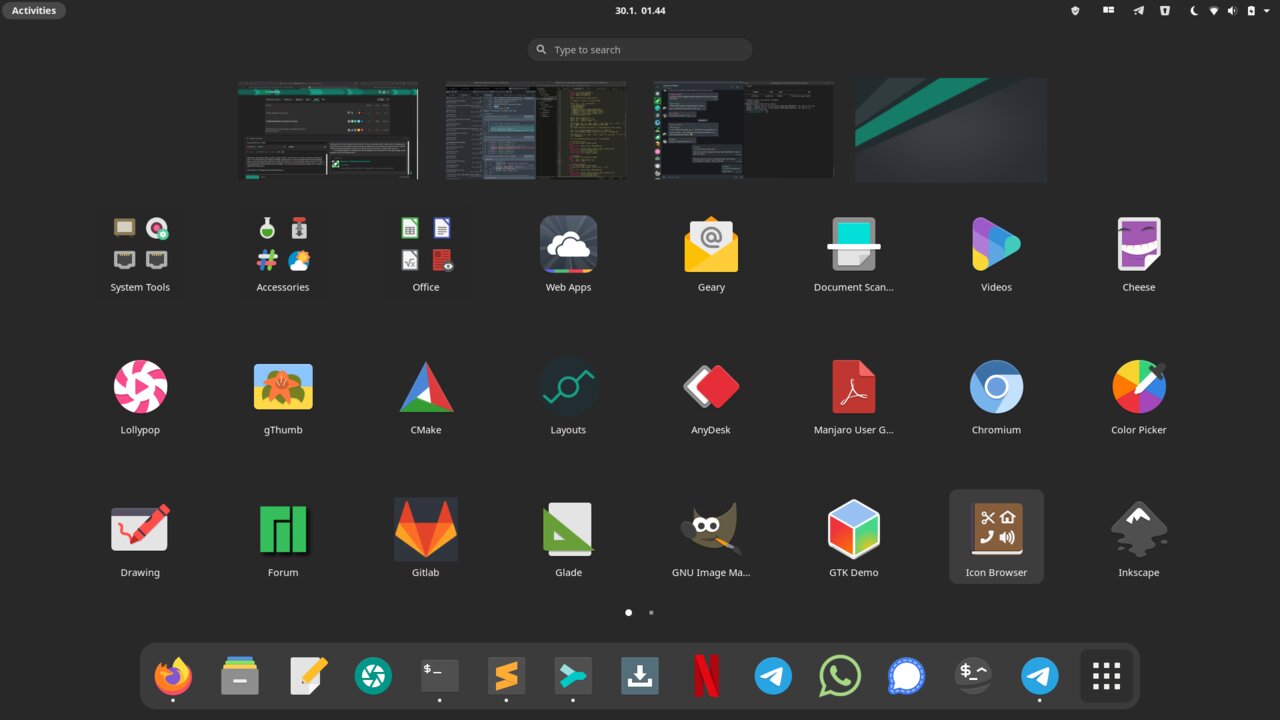Screen dimensions: 1280x720
Task: Start Firefox from the dock
Action: [173, 675]
